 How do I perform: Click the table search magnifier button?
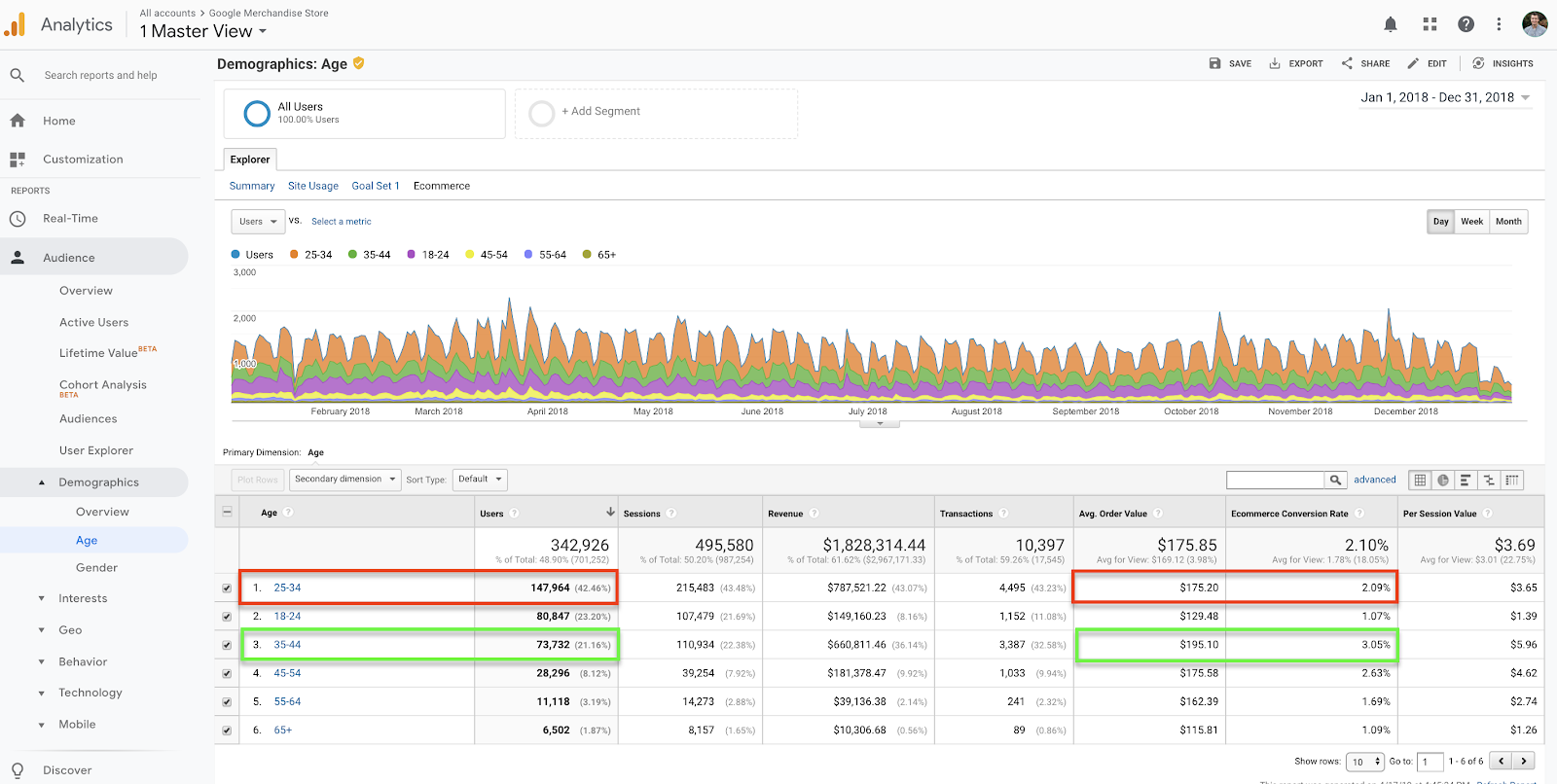tap(1336, 480)
